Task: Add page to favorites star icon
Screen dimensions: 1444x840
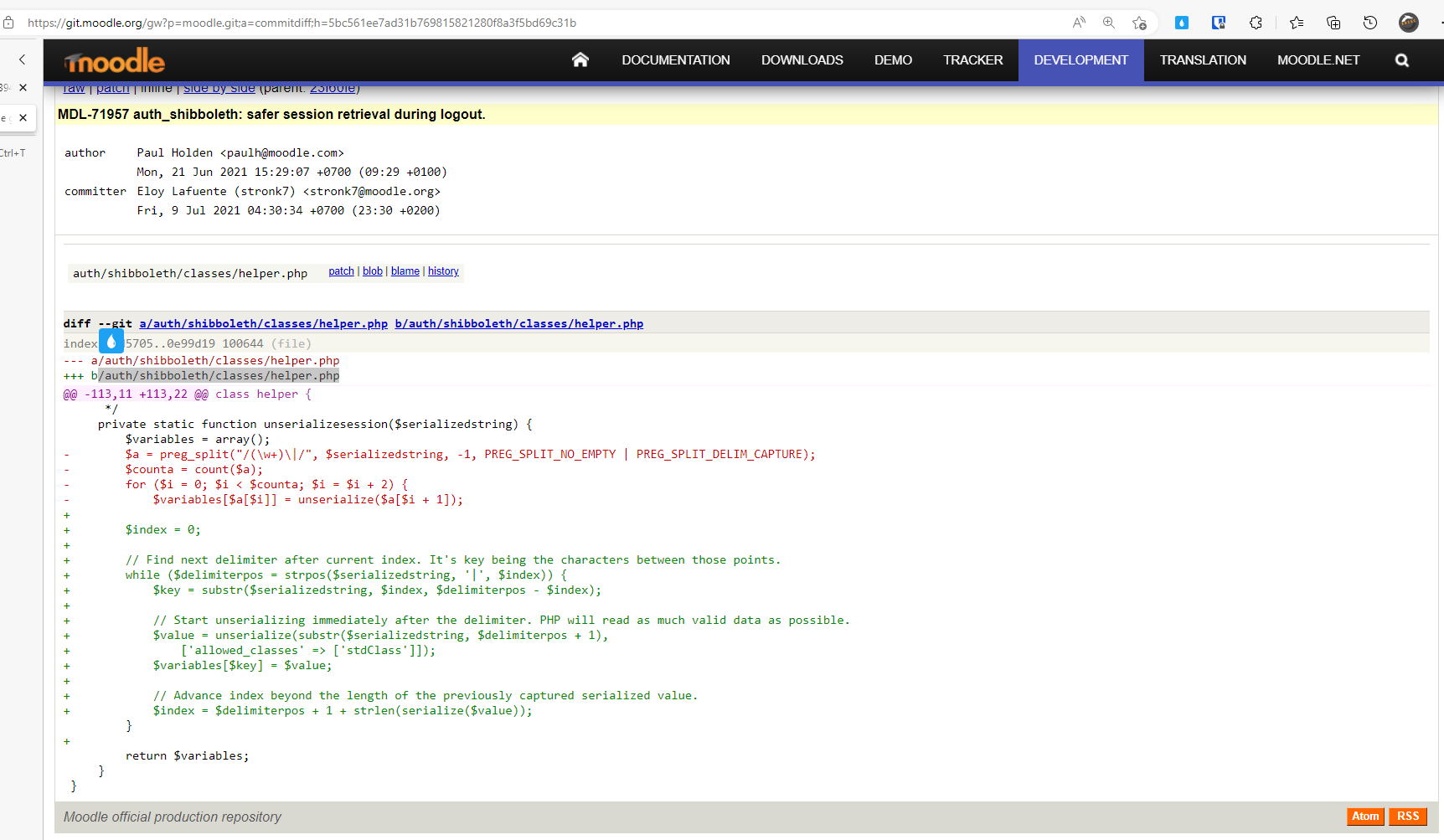Action: pyautogui.click(x=1139, y=23)
